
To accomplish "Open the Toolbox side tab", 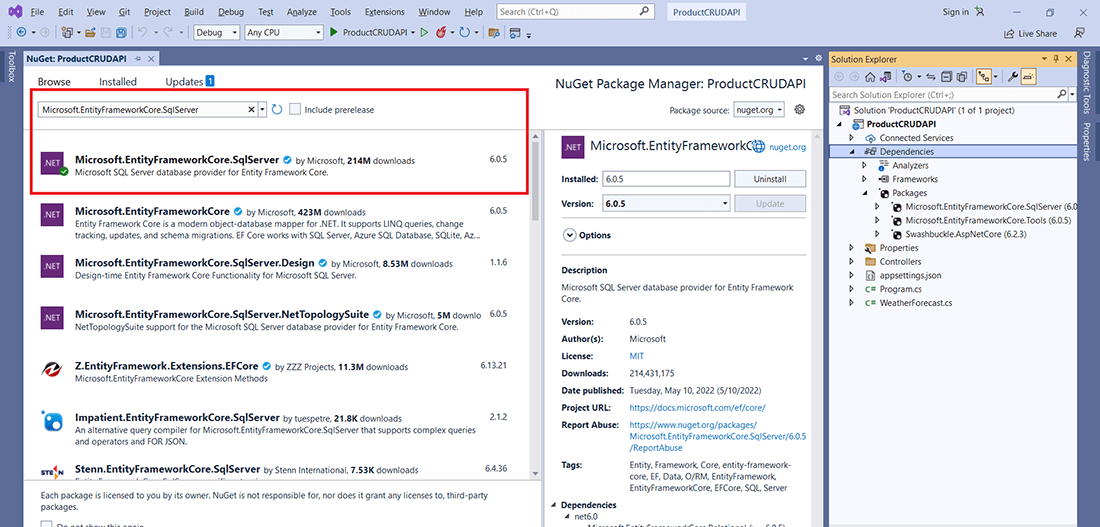I will point(11,67).
